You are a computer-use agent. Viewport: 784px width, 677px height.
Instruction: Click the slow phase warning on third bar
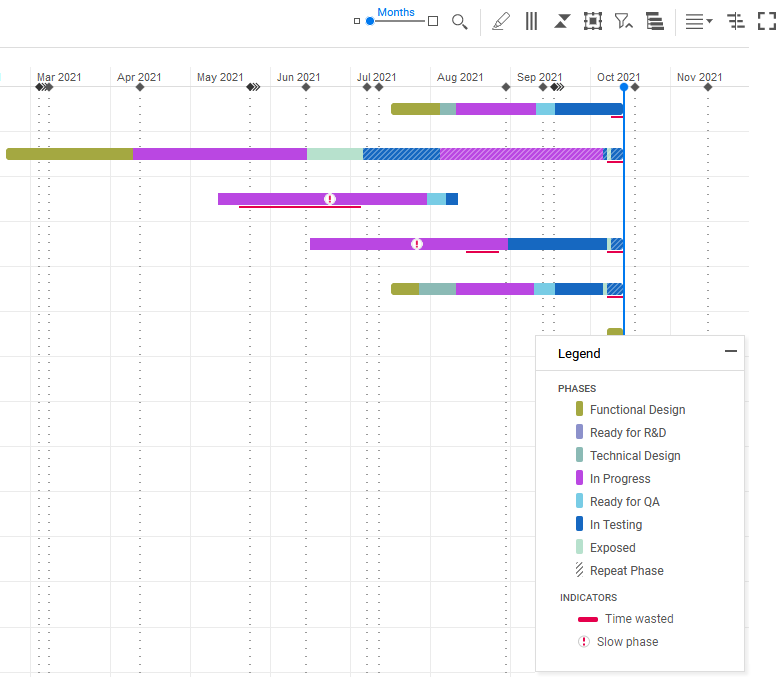tap(330, 199)
